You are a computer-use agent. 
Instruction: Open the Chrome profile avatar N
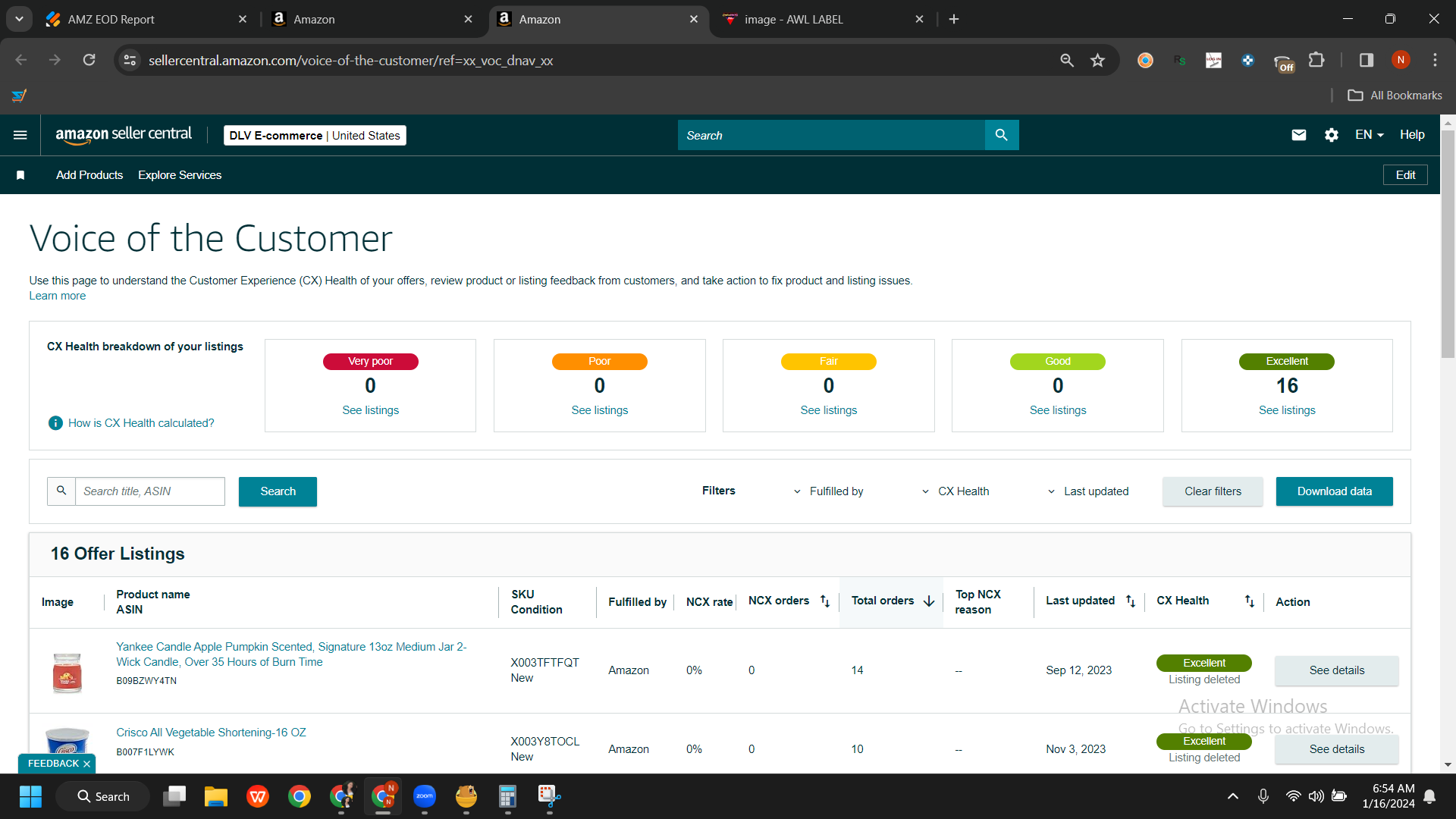pyautogui.click(x=1401, y=60)
